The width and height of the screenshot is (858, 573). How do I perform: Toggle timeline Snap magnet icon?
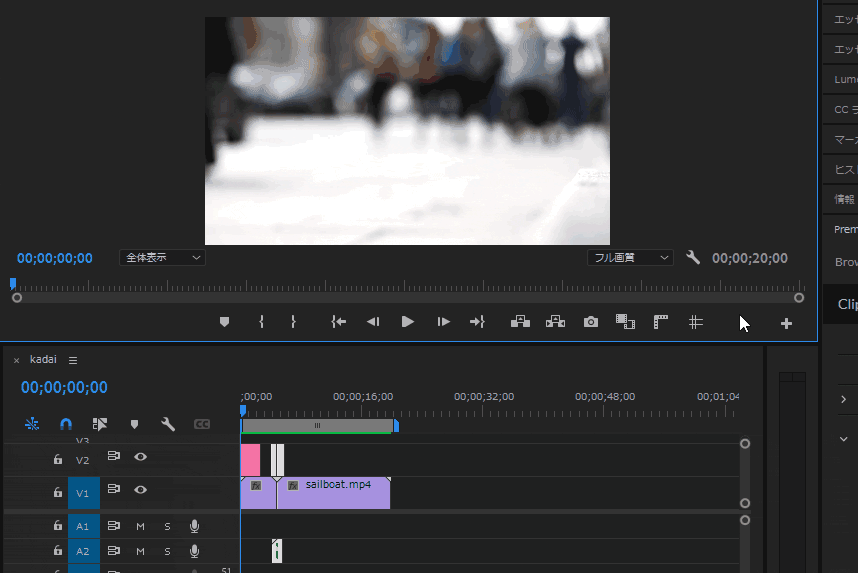point(66,424)
